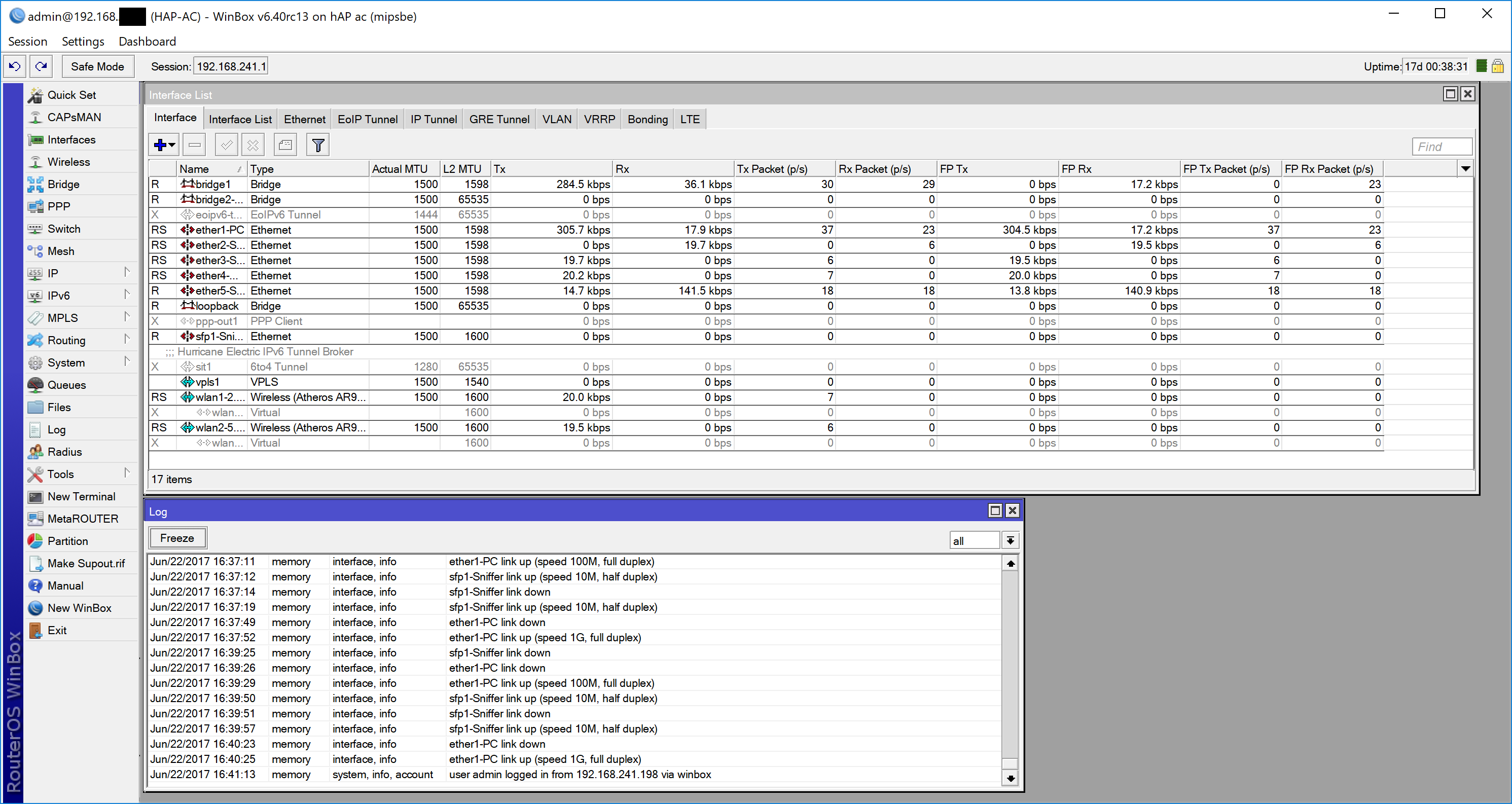The image size is (1512, 804).
Task: Open Interfaces sidebar entry
Action: coord(82,140)
